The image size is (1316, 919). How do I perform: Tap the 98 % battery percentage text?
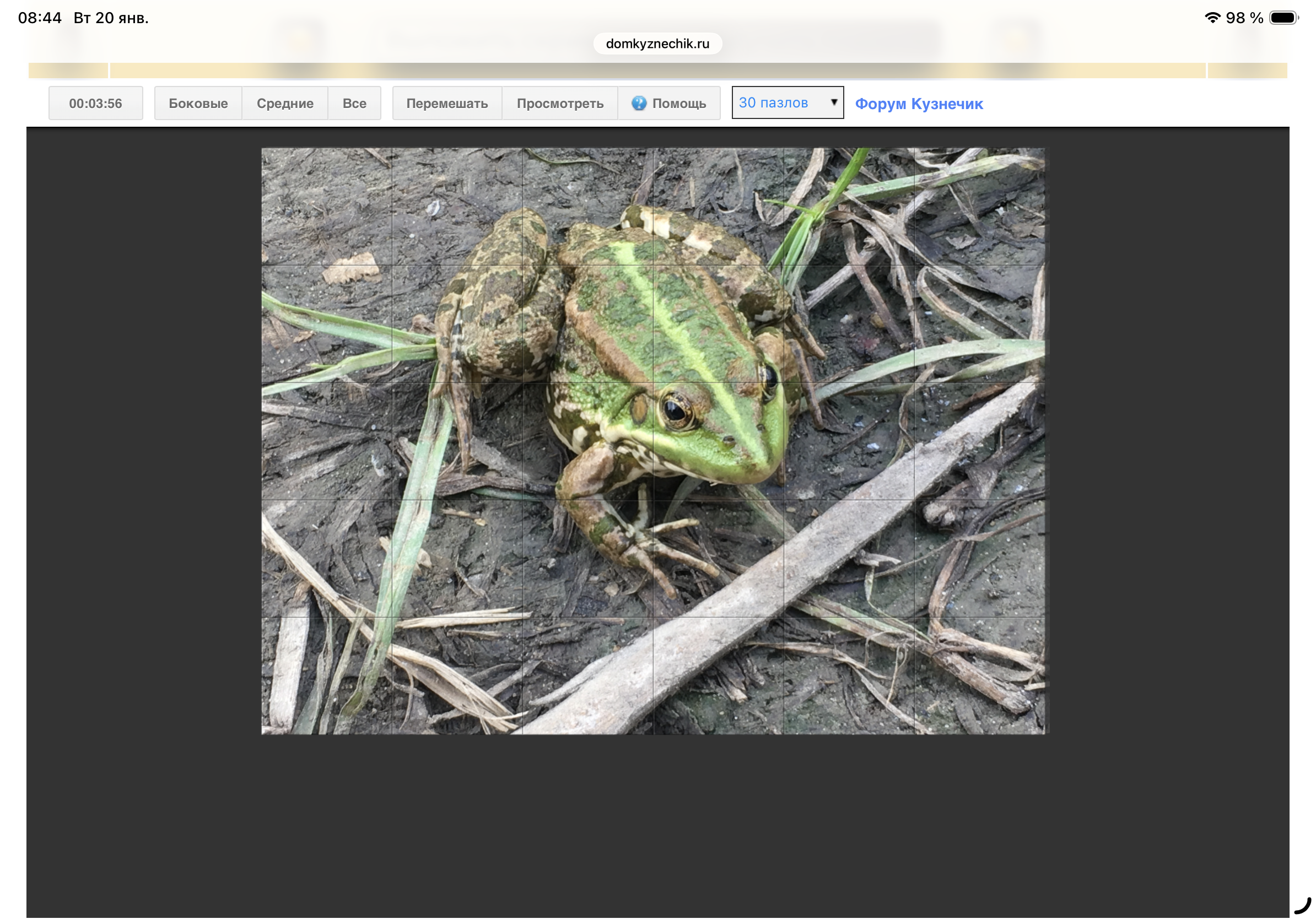(x=1244, y=18)
